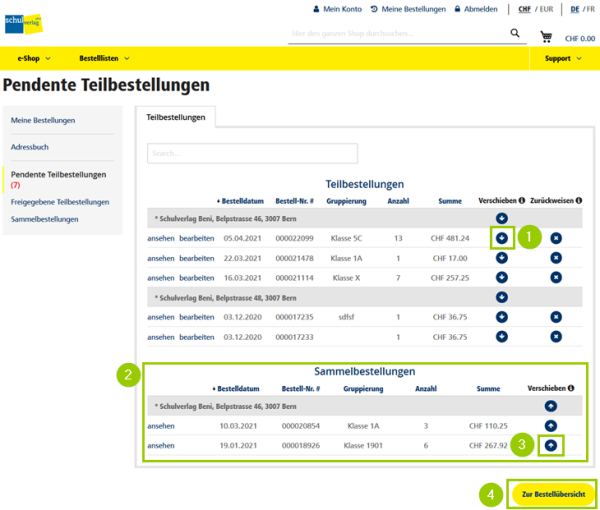Screen dimensions: 600x510
Task: Click move-down arrow for order 000017235
Action: (501, 317)
